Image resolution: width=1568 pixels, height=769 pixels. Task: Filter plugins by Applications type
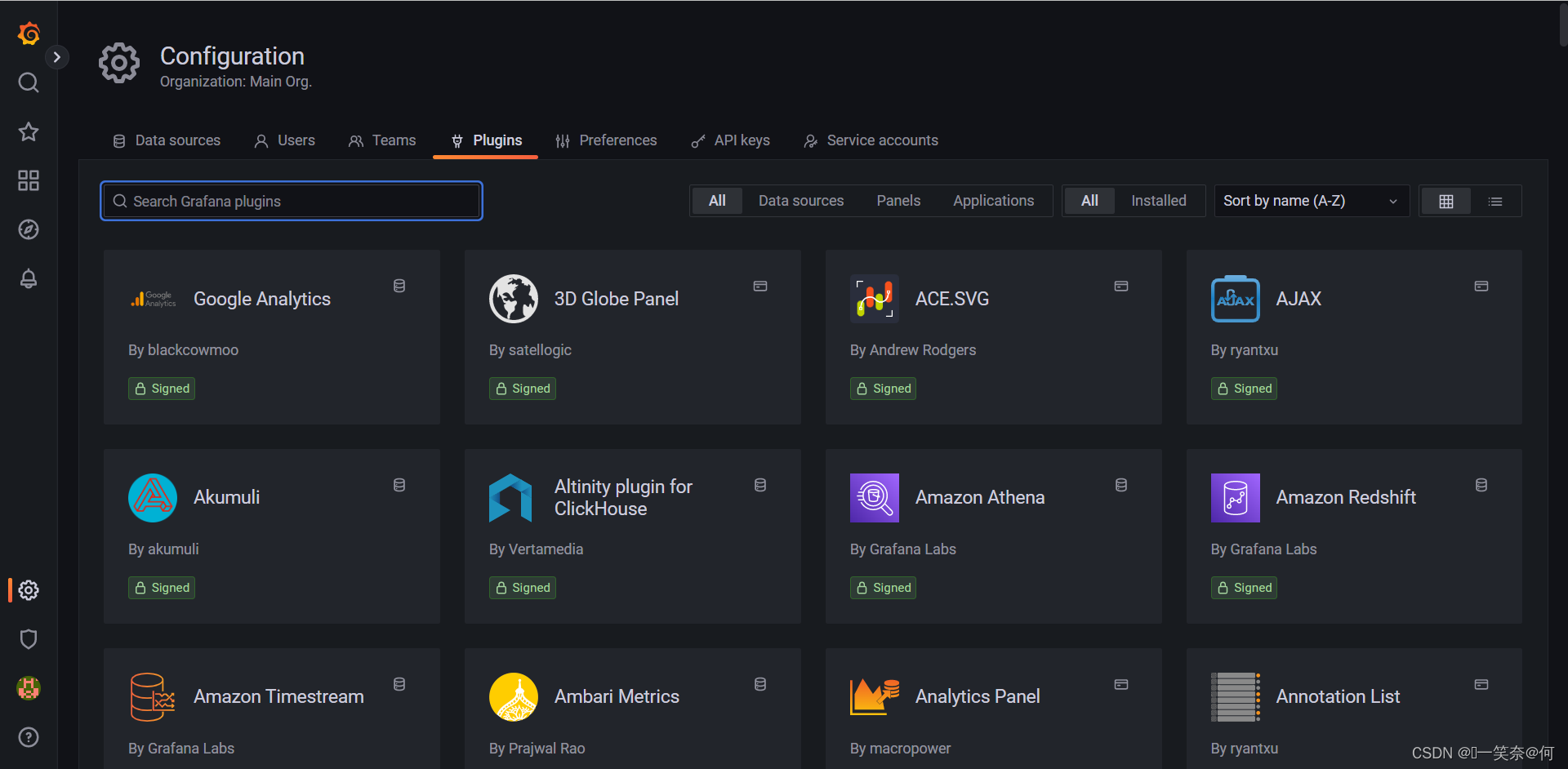point(993,201)
